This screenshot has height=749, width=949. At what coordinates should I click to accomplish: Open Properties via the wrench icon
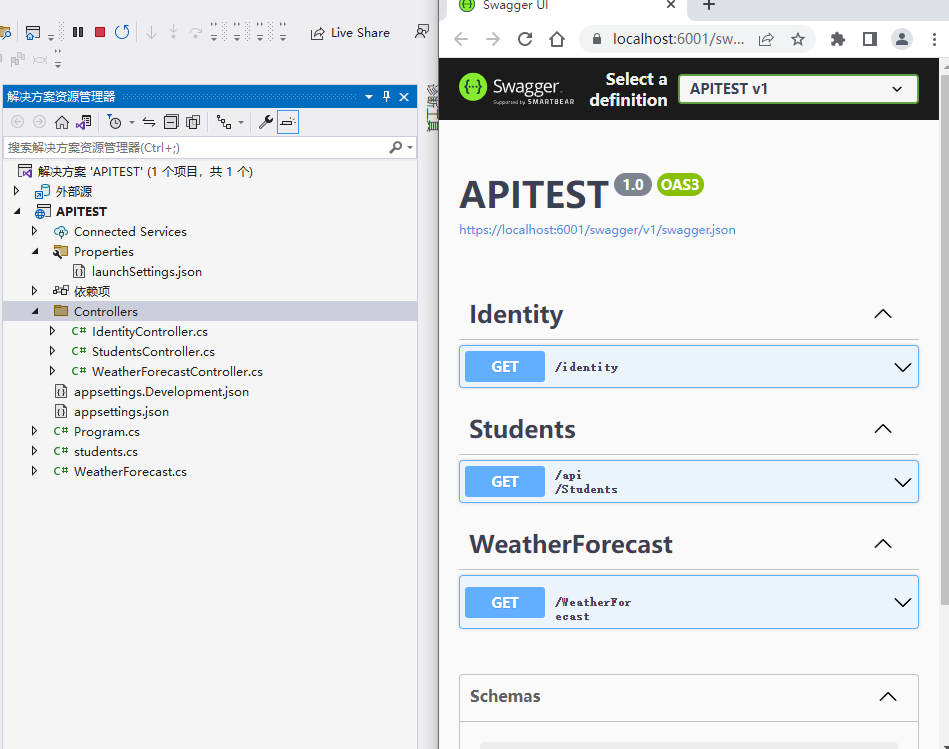(265, 122)
